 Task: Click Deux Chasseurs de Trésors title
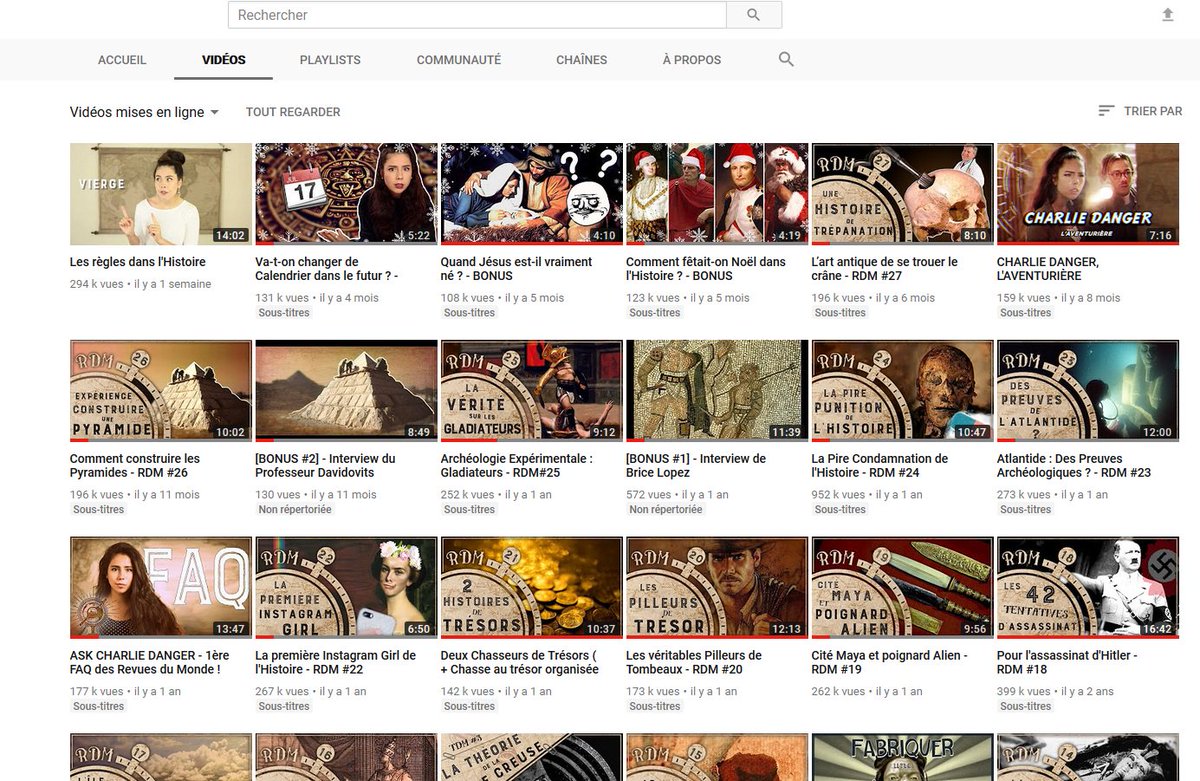click(x=520, y=663)
